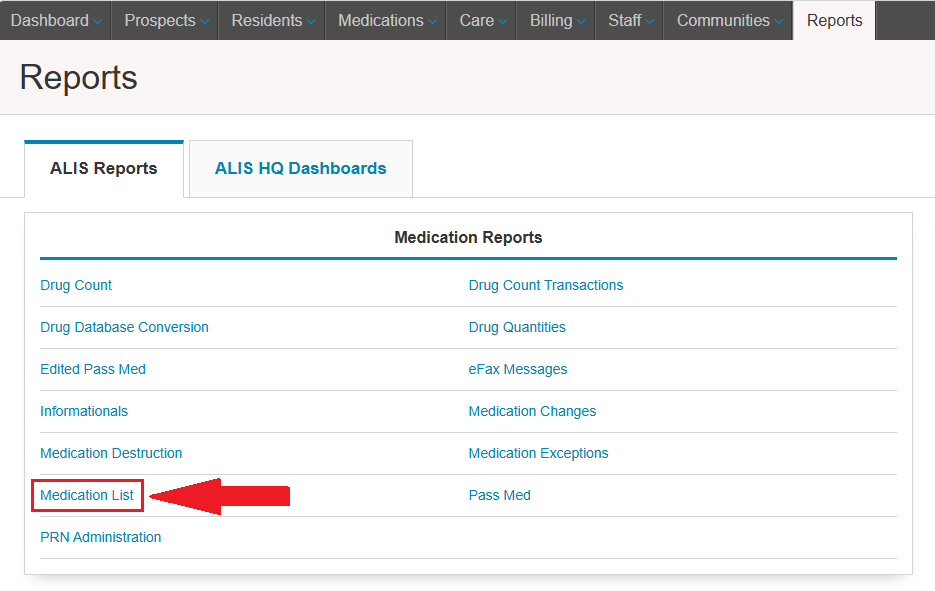Open the Medication Exceptions report
This screenshot has width=935, height=591.
click(538, 453)
